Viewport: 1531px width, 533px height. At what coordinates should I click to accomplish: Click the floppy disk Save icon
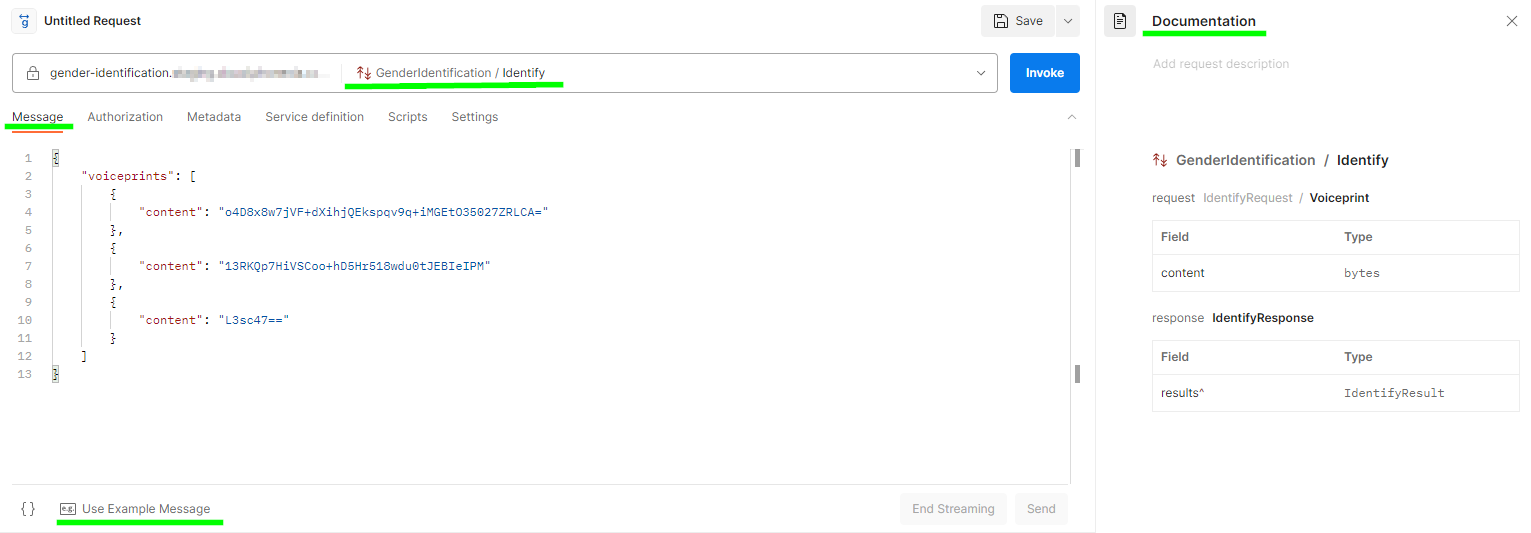click(1001, 21)
